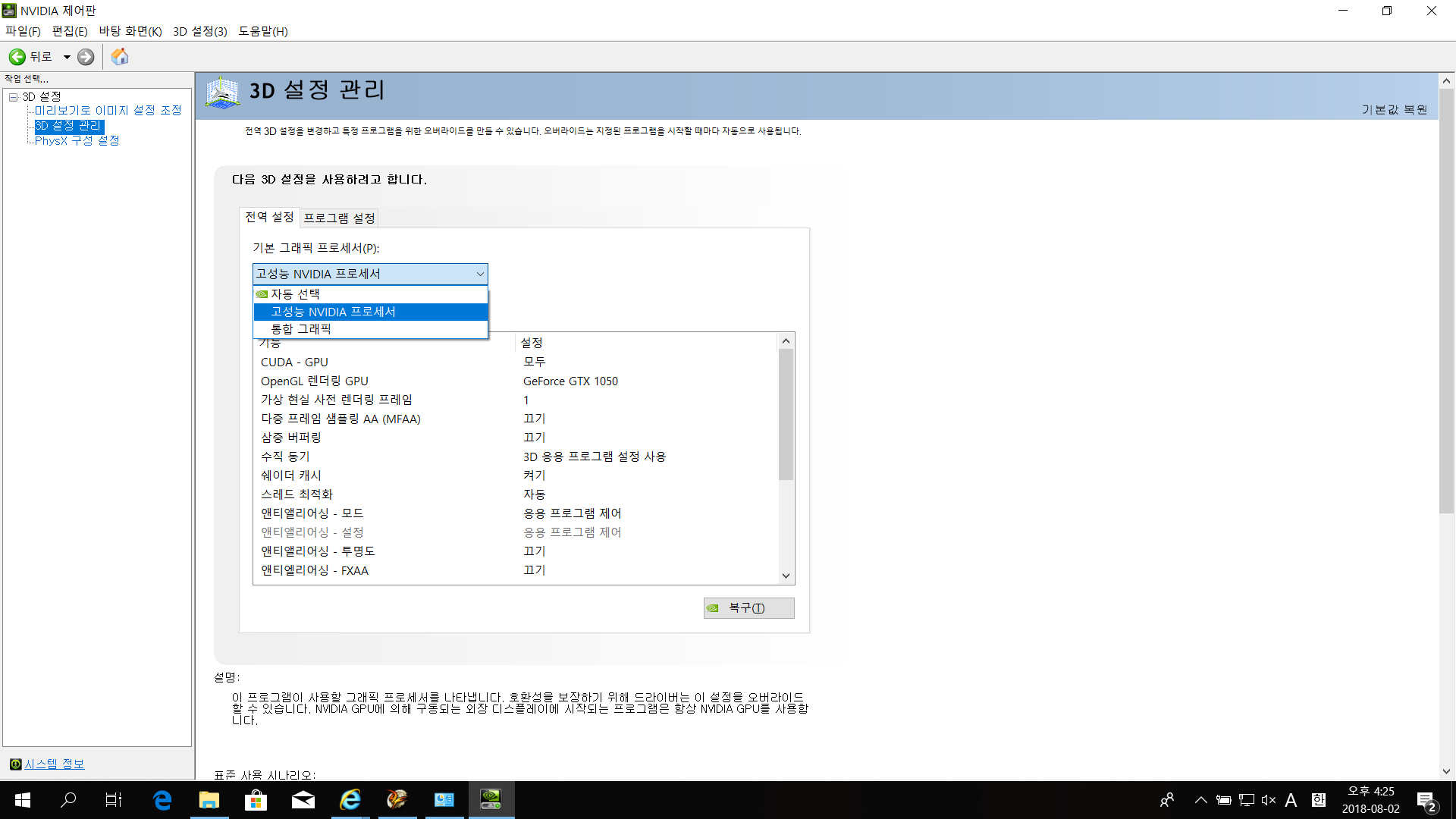Click the 기본값 복원 link
The height and width of the screenshot is (819, 1456).
pyautogui.click(x=1394, y=110)
